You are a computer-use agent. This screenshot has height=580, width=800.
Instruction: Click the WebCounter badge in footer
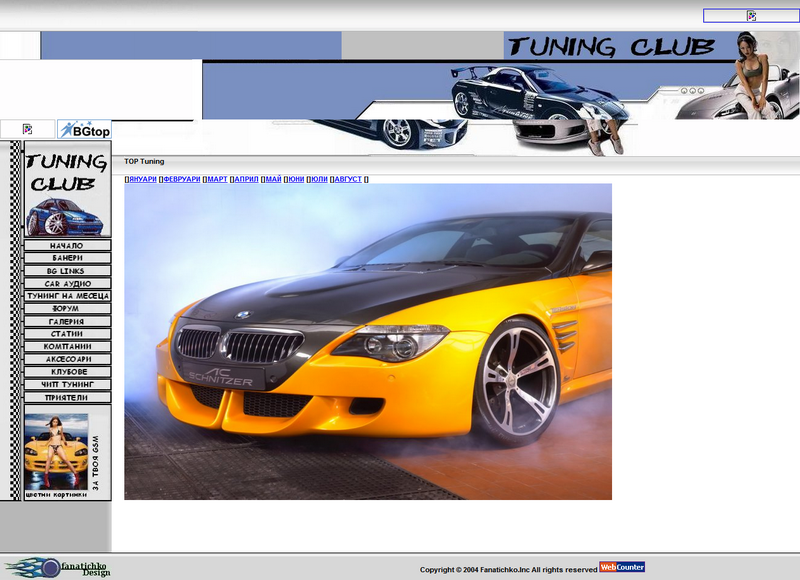pos(622,567)
